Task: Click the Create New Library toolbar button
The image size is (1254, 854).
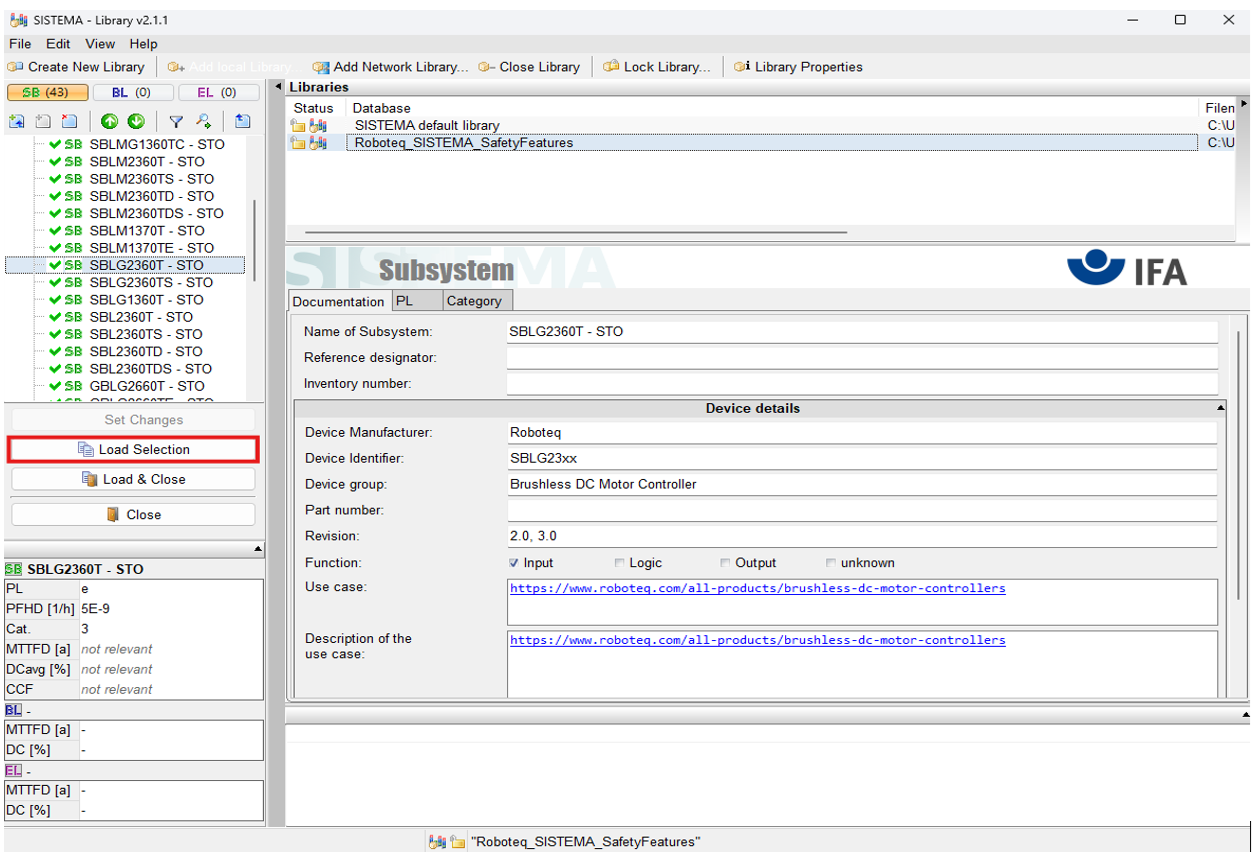Action: pos(76,67)
